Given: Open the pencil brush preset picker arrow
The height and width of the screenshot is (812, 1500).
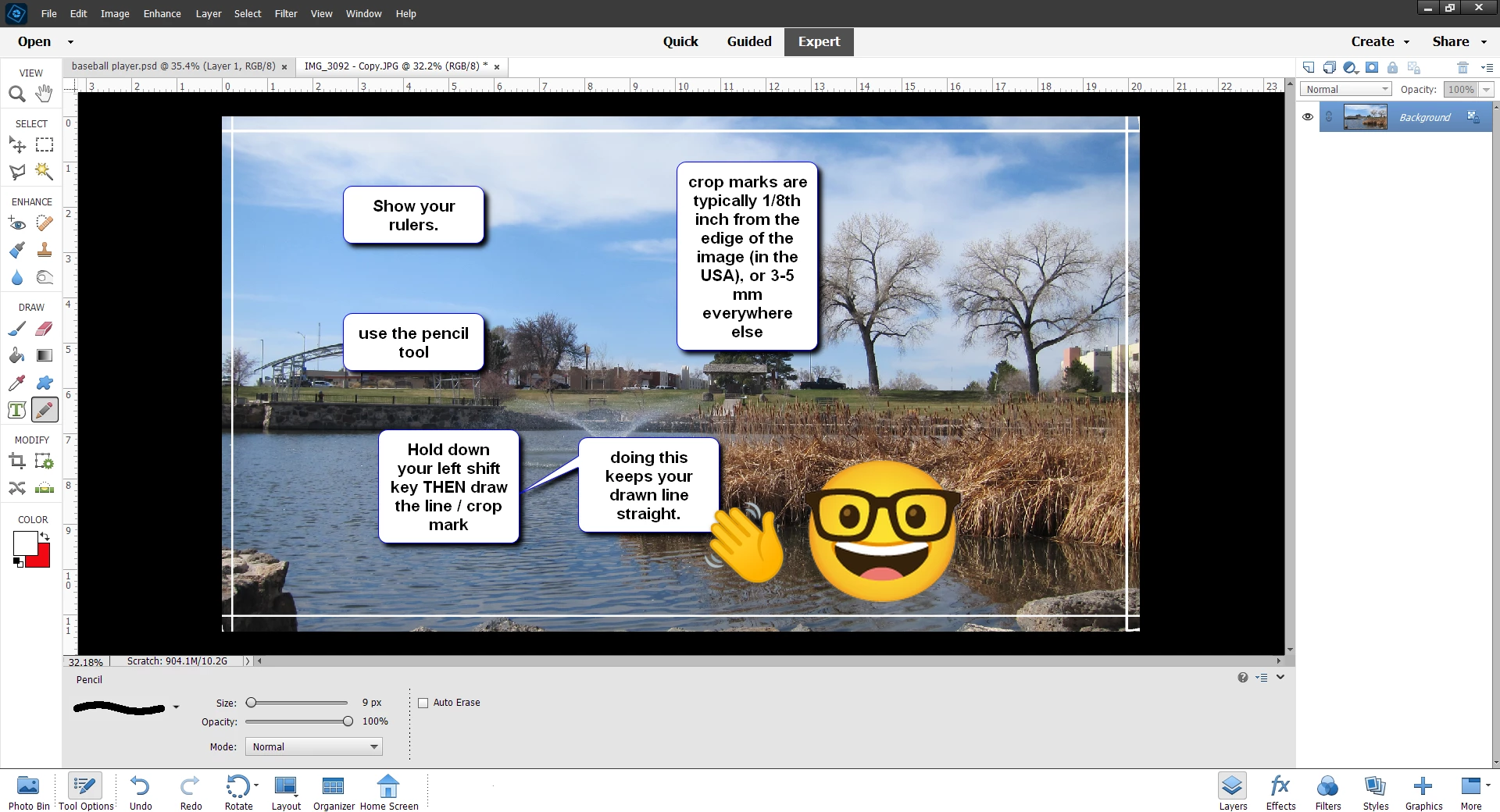Looking at the screenshot, I should (x=176, y=707).
